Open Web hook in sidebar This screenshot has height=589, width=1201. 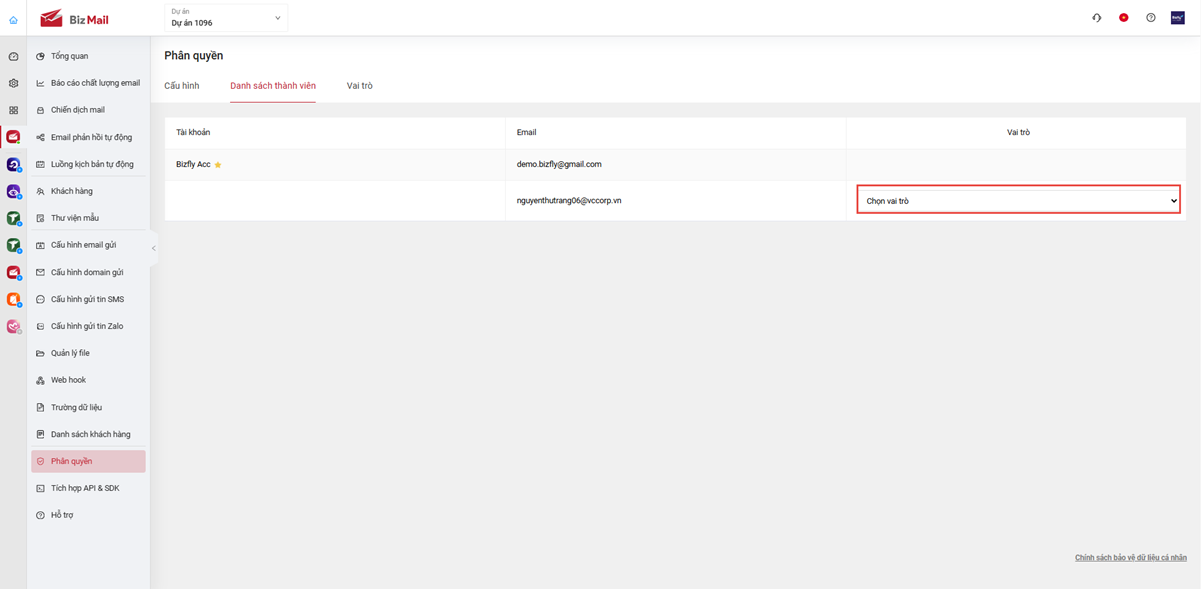68,380
